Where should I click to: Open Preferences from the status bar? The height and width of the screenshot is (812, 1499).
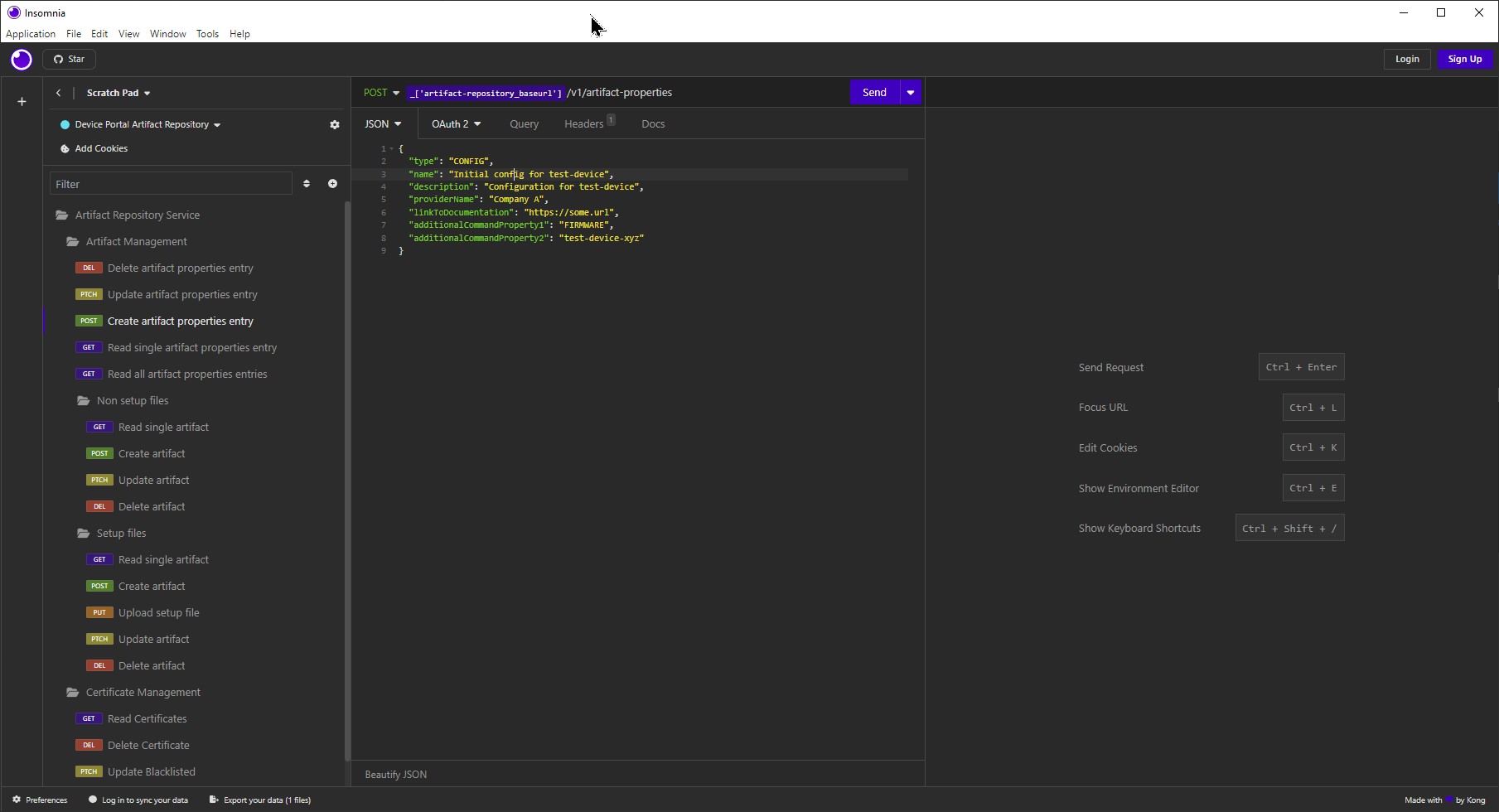(40, 800)
